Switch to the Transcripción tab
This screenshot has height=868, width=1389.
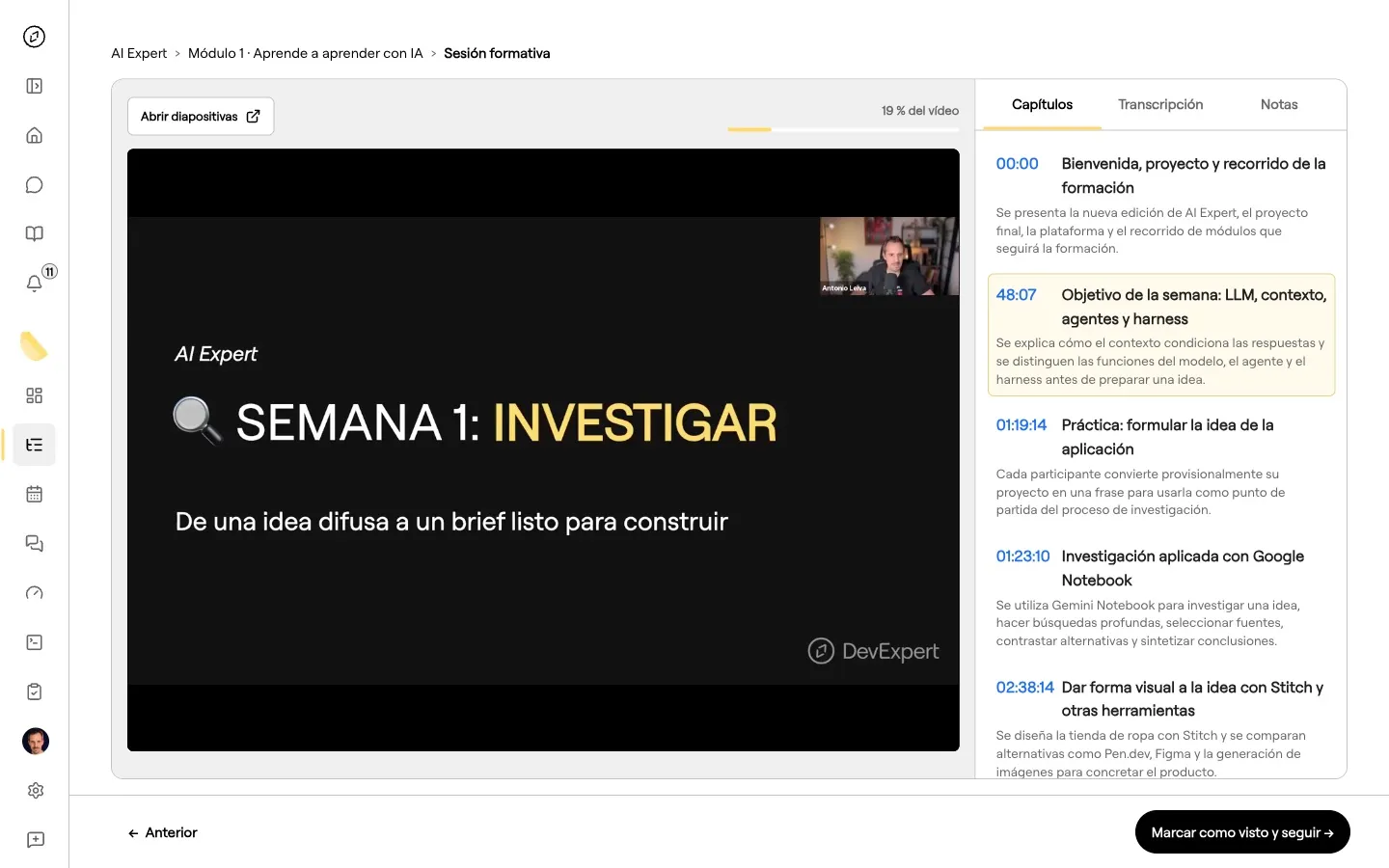click(1160, 104)
